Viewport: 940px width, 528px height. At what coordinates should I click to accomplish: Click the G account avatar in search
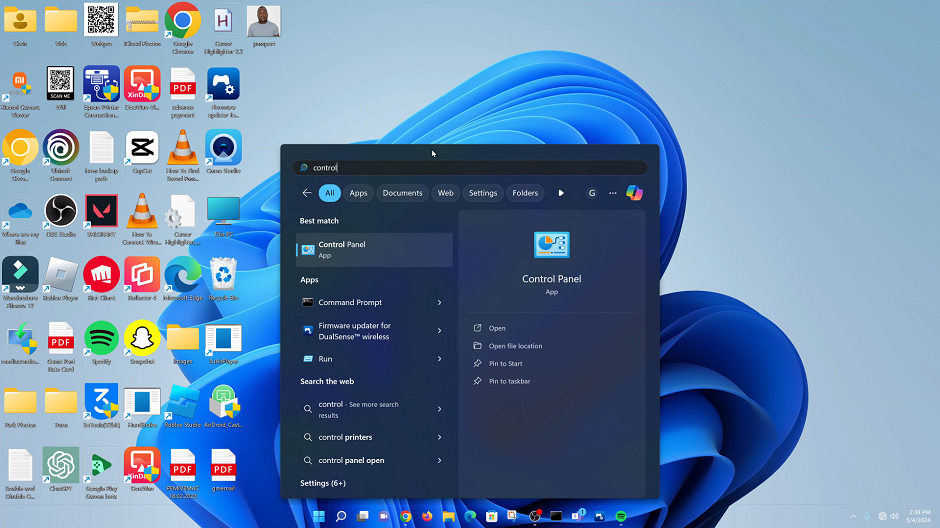click(592, 193)
